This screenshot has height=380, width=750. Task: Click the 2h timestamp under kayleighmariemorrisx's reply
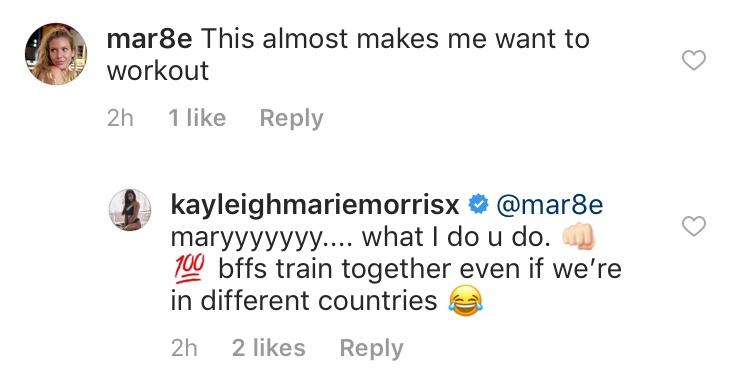click(184, 348)
